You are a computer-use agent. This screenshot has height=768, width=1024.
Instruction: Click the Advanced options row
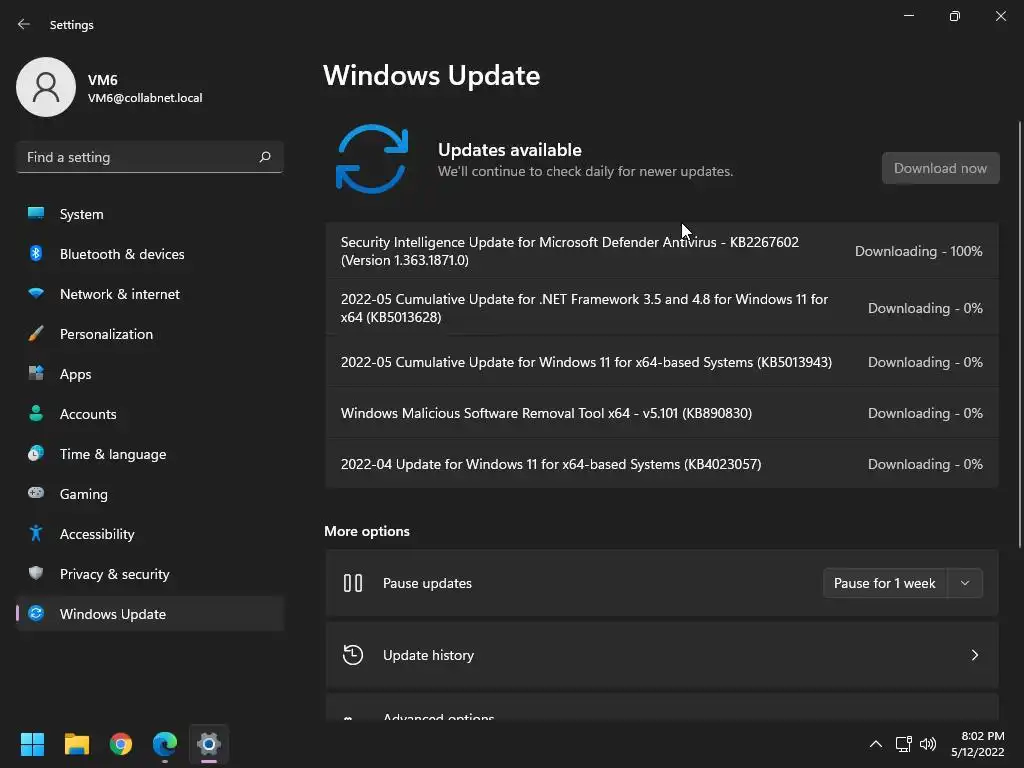coord(662,707)
